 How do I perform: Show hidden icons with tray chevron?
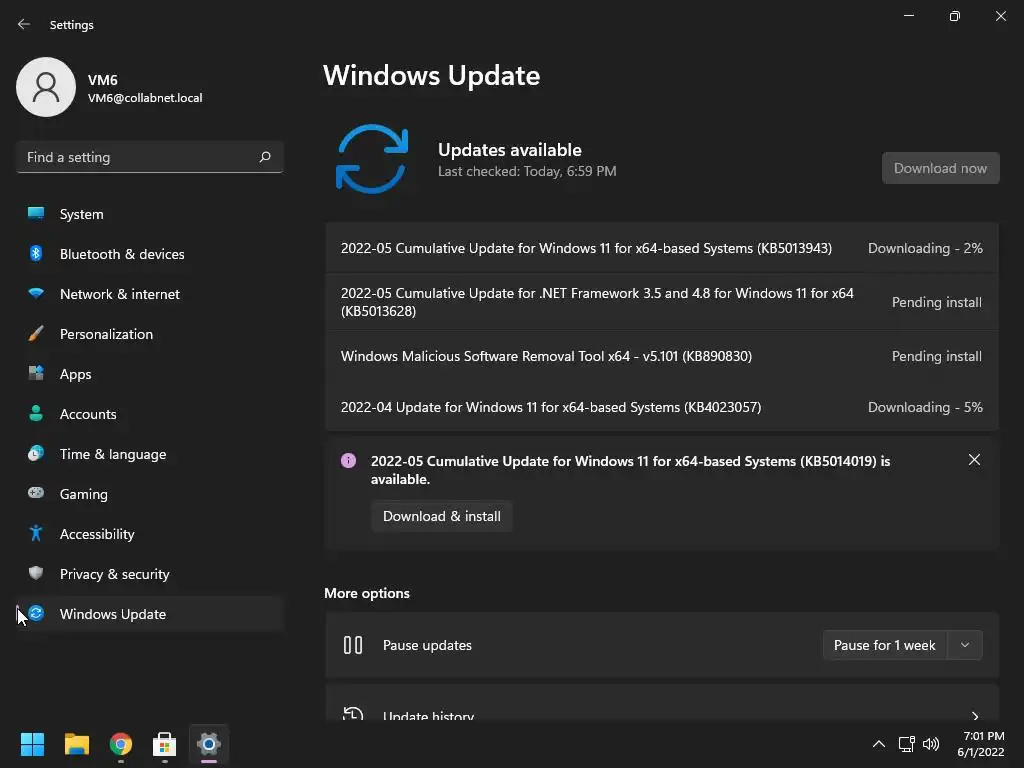click(879, 744)
